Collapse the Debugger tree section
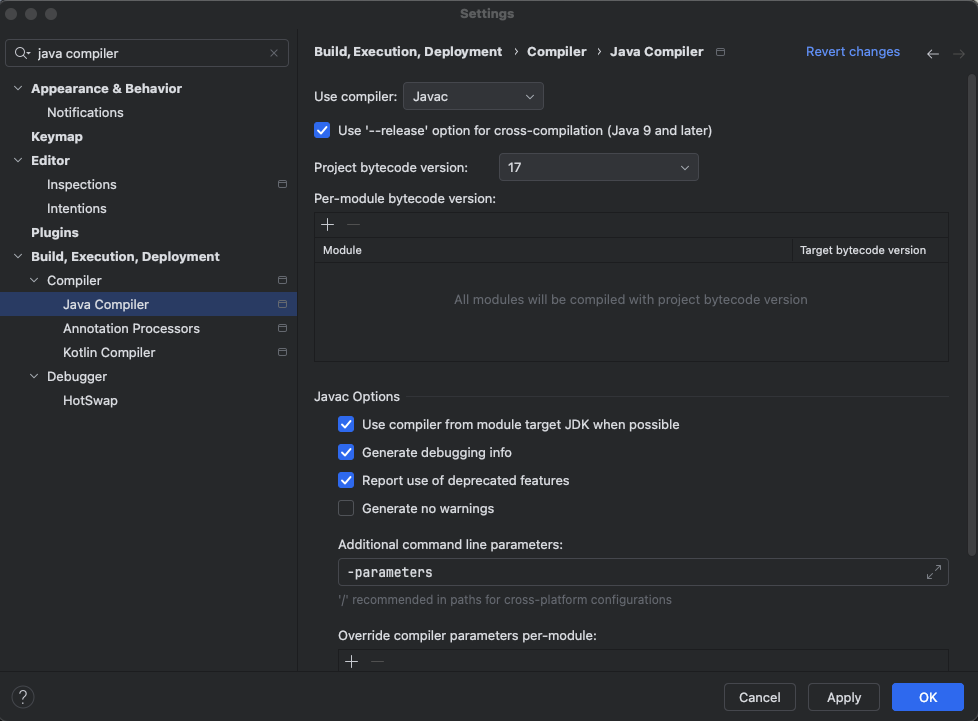Viewport: 978px width, 721px height. click(35, 377)
